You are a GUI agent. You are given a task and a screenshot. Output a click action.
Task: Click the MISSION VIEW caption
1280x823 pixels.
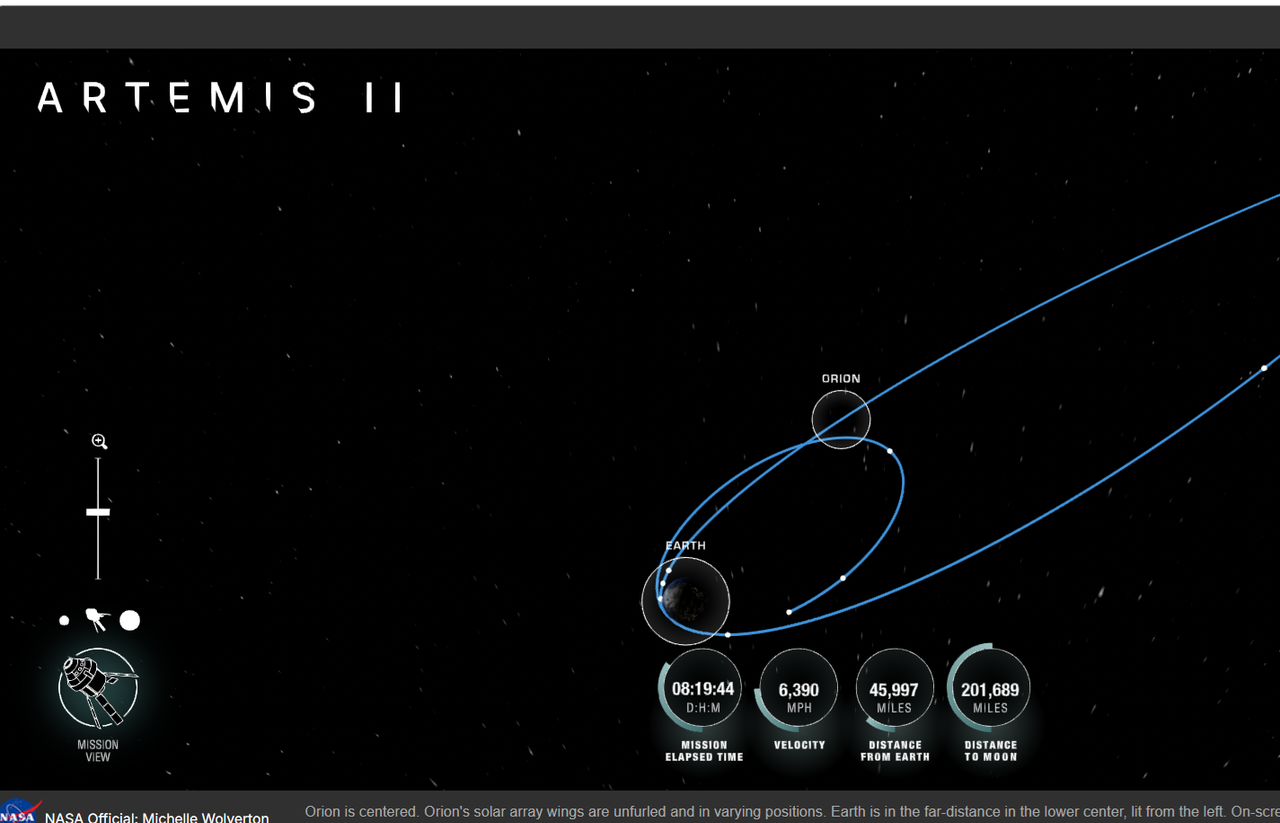pyautogui.click(x=98, y=751)
